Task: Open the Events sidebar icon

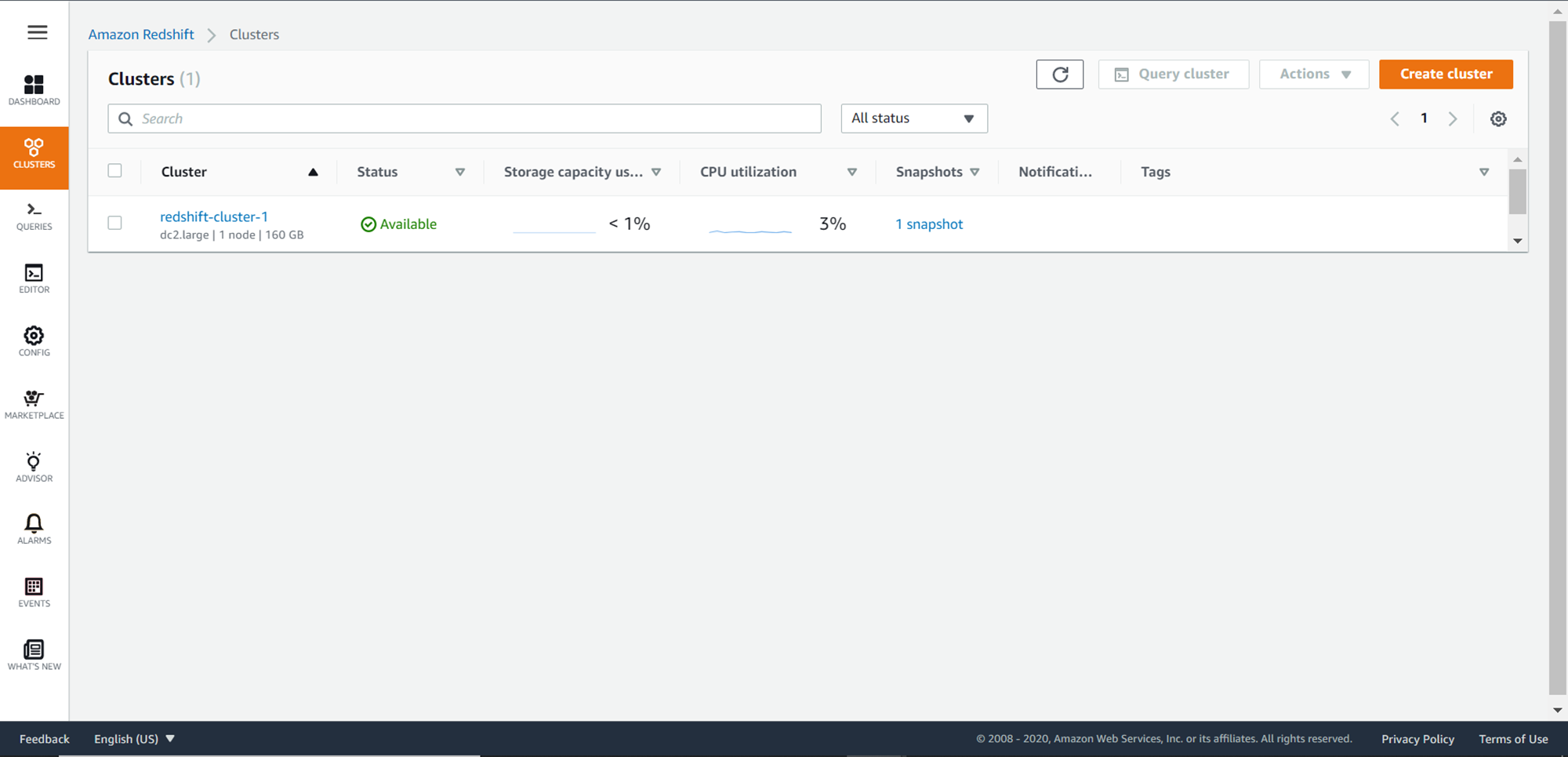Action: pos(34,593)
